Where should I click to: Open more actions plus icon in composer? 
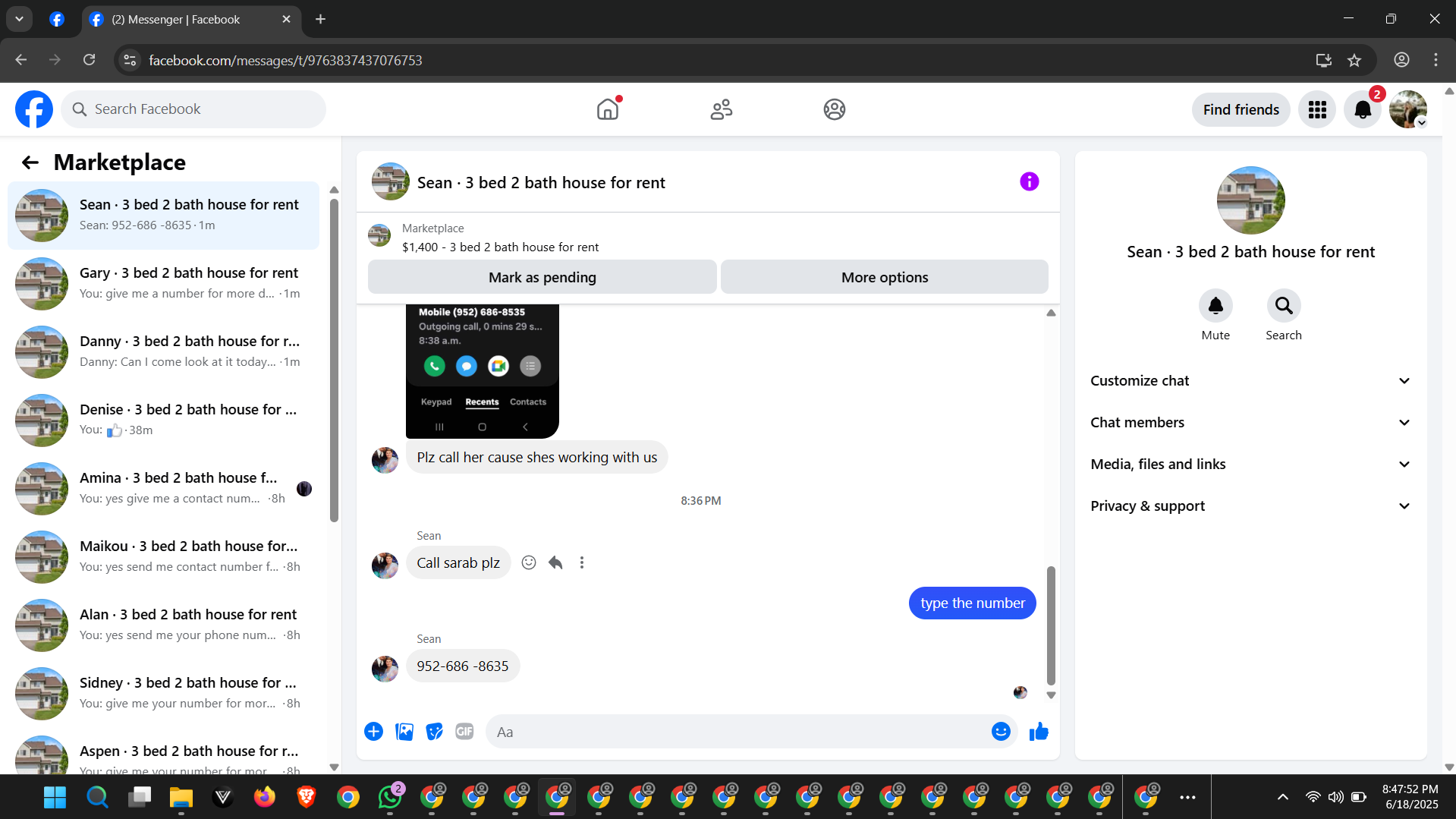tap(373, 731)
